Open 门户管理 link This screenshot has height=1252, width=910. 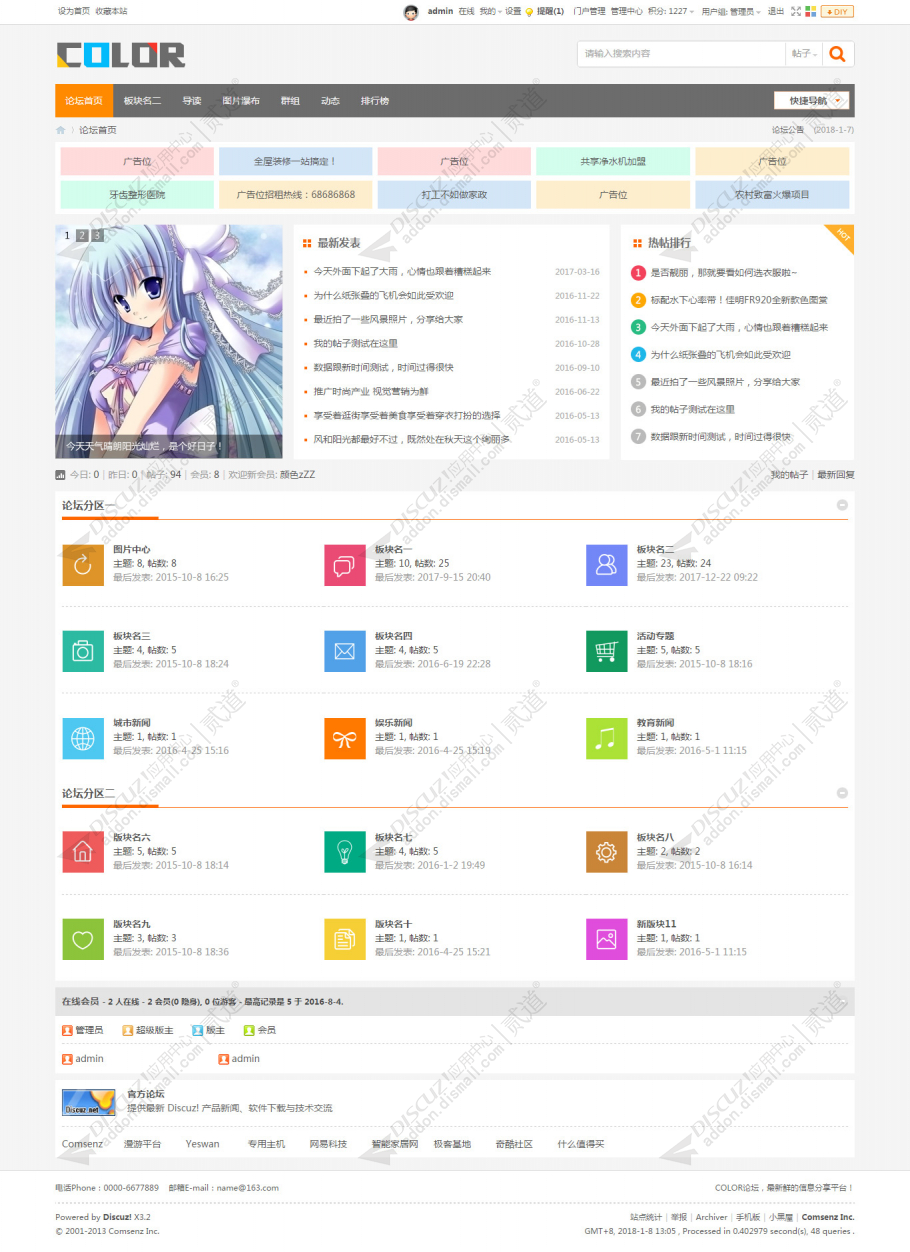click(x=589, y=12)
